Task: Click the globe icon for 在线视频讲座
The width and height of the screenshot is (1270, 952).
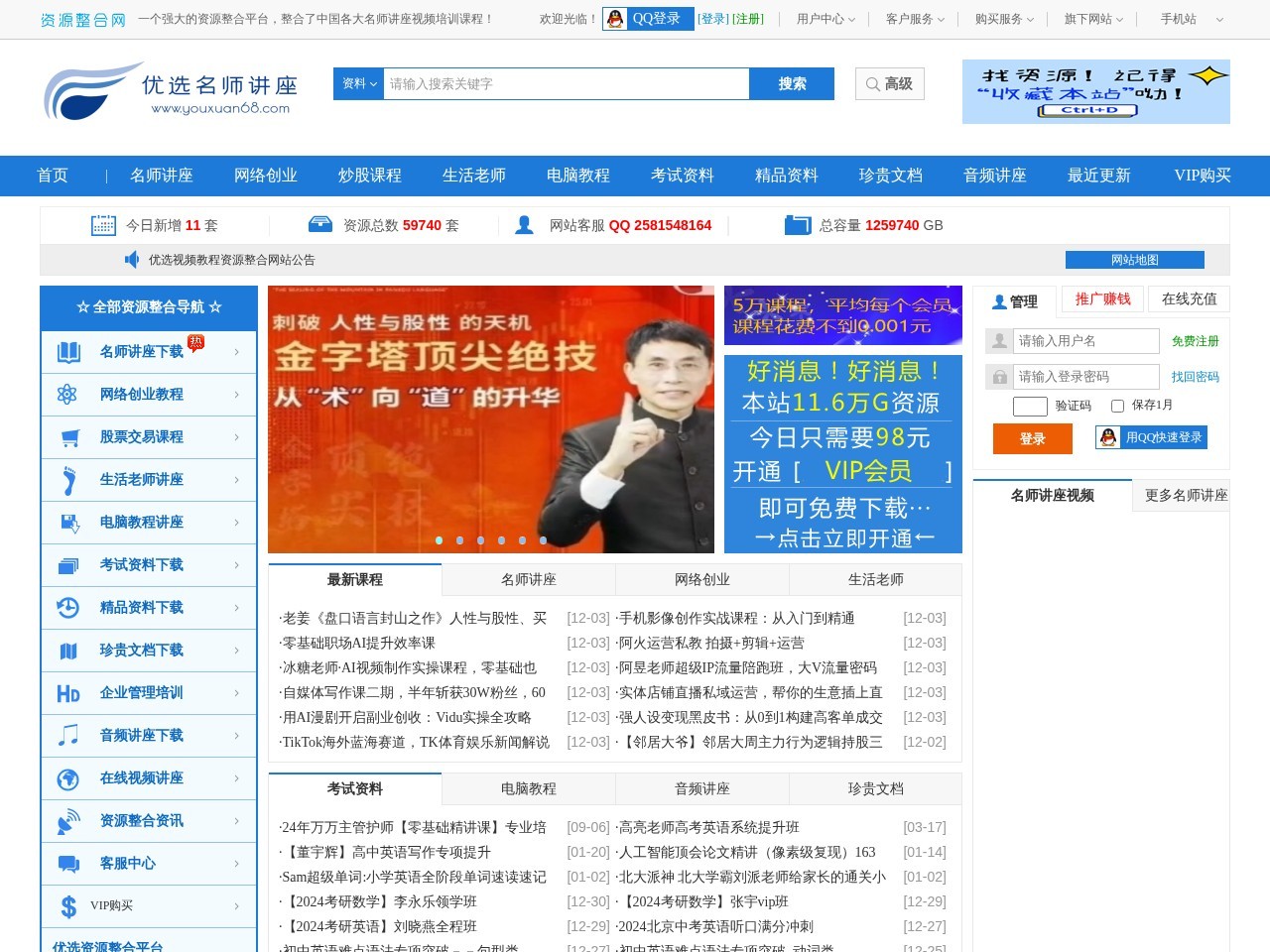Action: (x=67, y=778)
